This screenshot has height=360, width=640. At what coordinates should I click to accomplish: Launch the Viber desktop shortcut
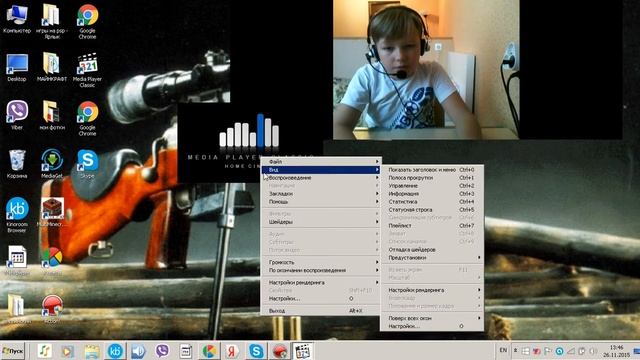point(17,116)
